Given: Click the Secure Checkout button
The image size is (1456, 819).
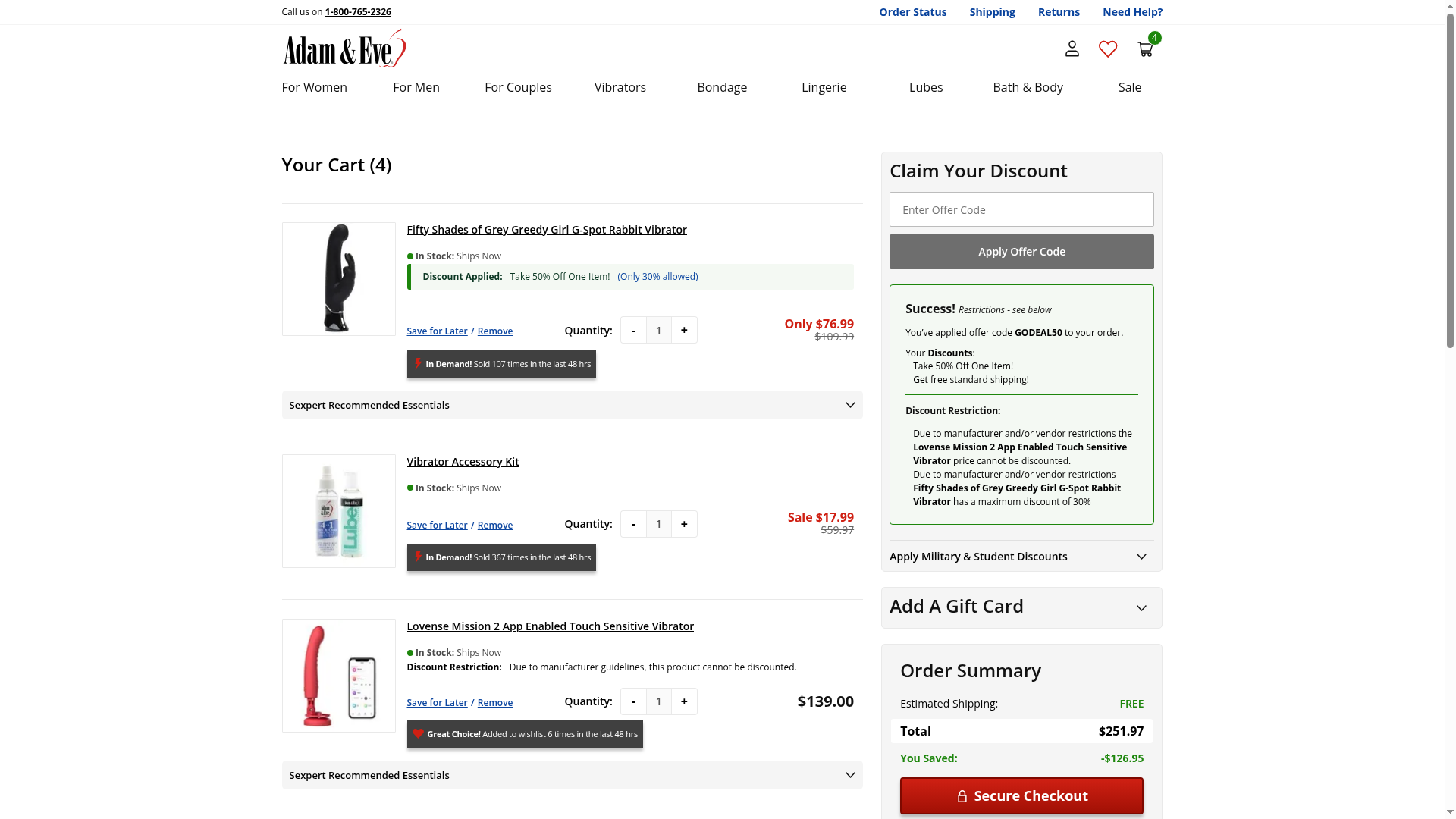Looking at the screenshot, I should (x=1021, y=795).
